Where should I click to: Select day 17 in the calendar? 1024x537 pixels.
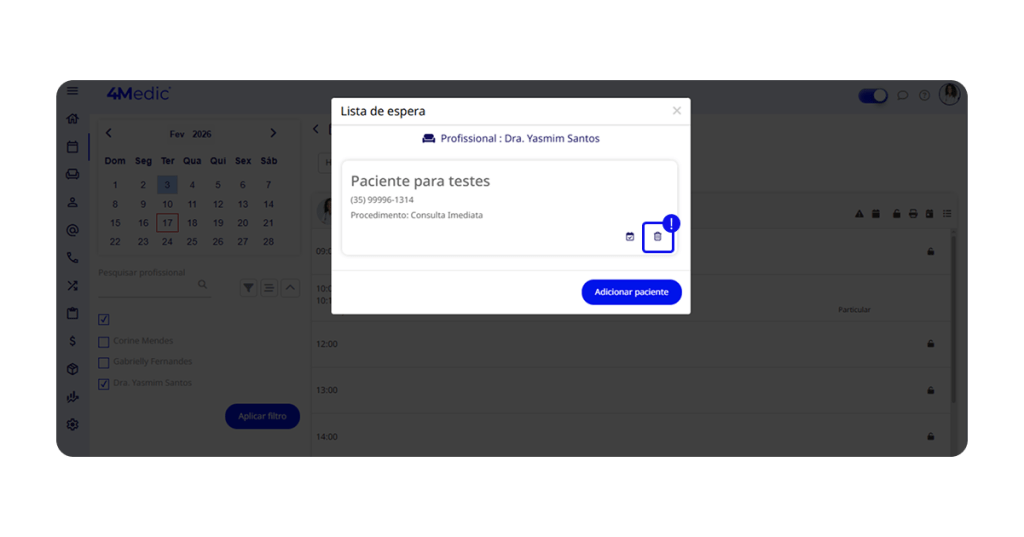167,223
